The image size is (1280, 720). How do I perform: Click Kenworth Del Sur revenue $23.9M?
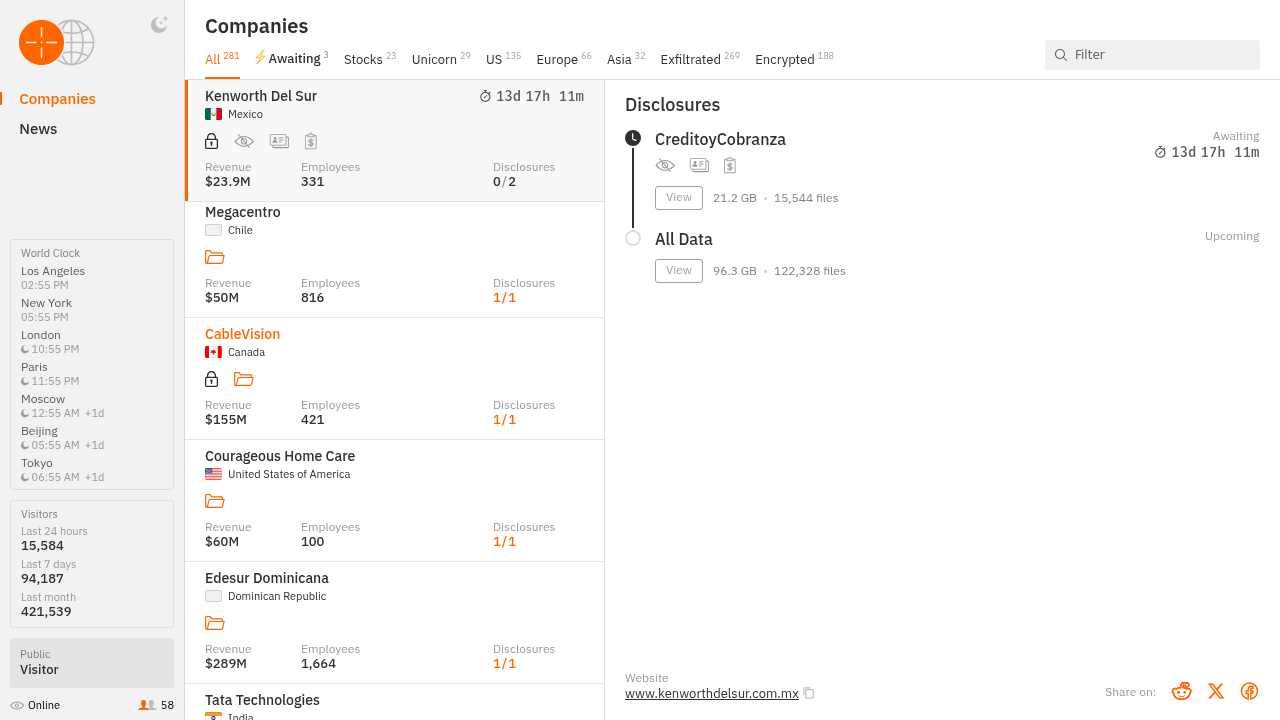click(228, 181)
